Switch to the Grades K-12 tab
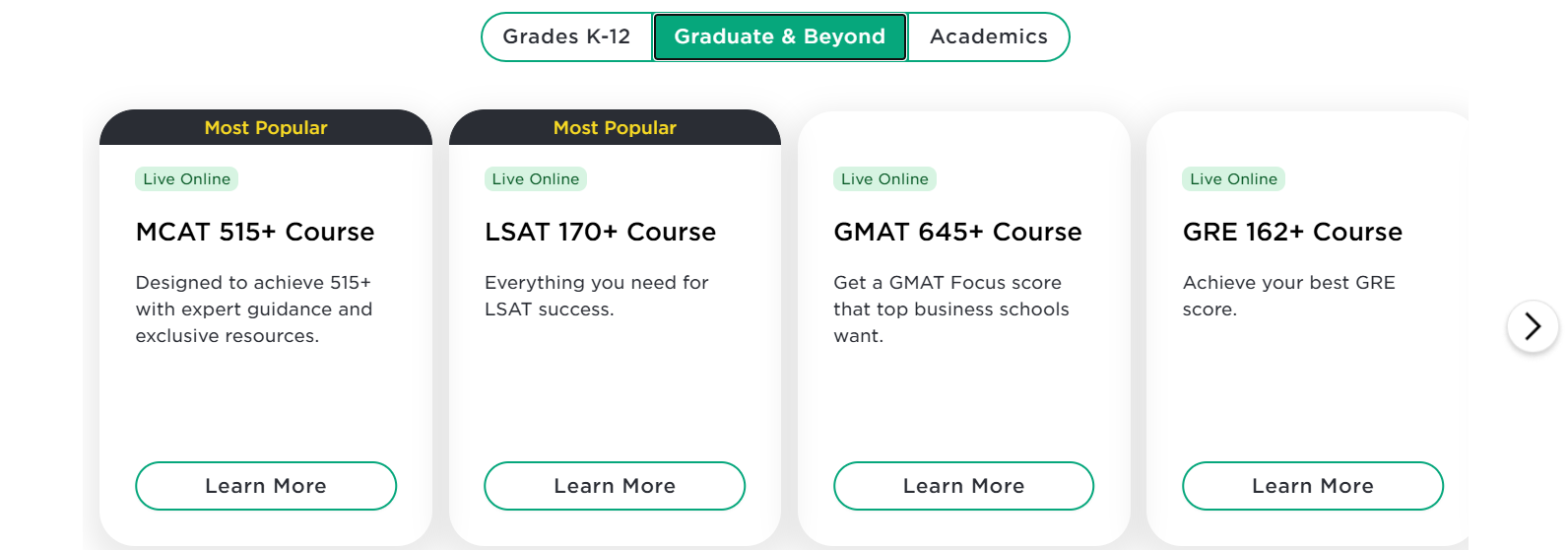The image size is (1568, 550). pos(566,37)
